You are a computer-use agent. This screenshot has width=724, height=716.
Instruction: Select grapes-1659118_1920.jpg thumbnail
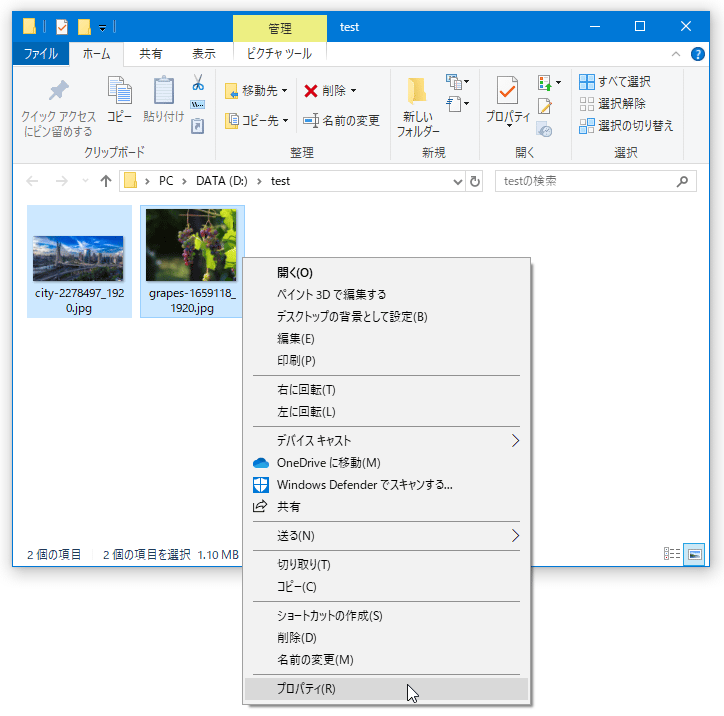tap(192, 262)
